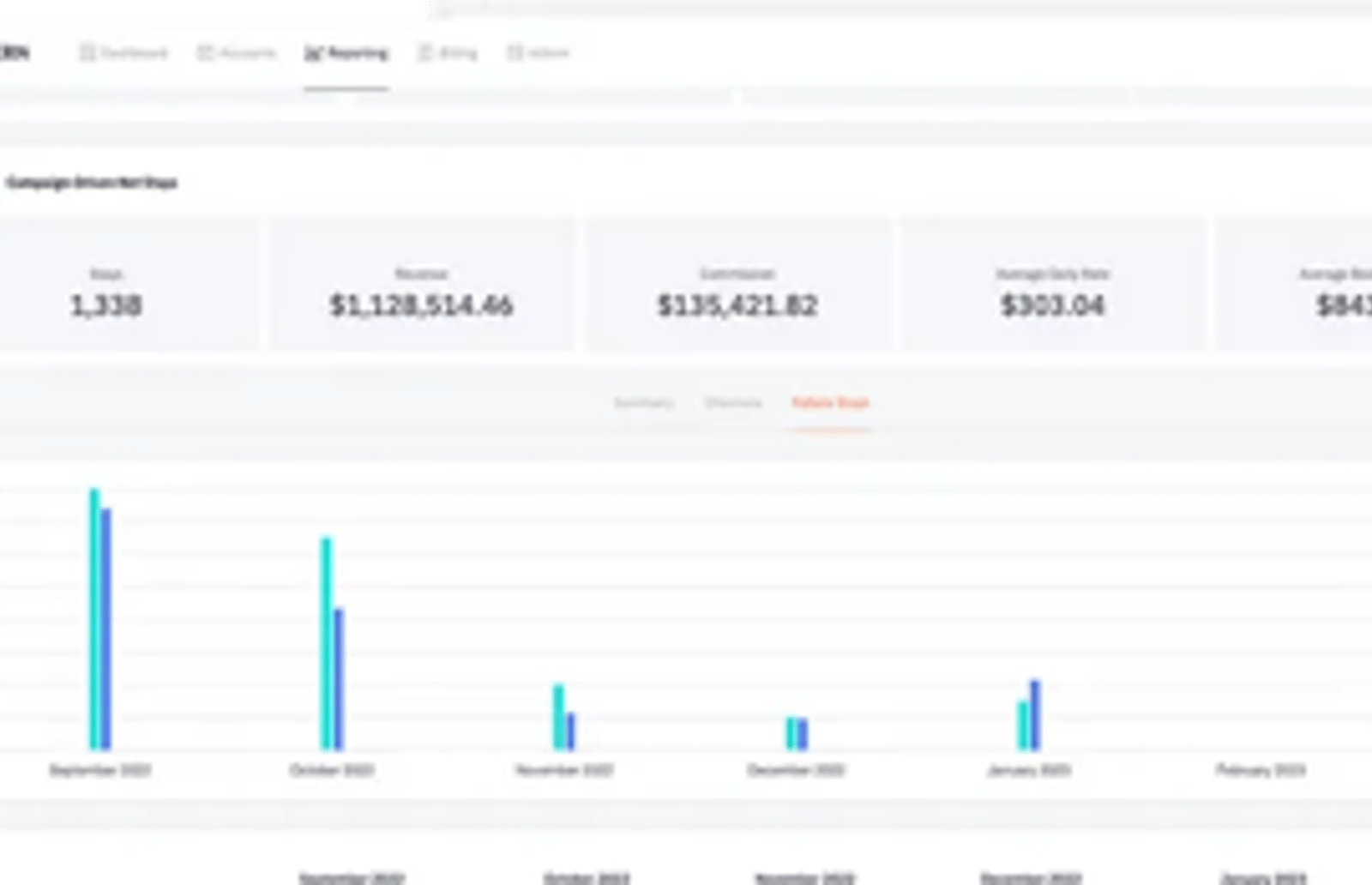Click the September 2022 table column header
This screenshot has height=885, width=1372.
[x=352, y=878]
